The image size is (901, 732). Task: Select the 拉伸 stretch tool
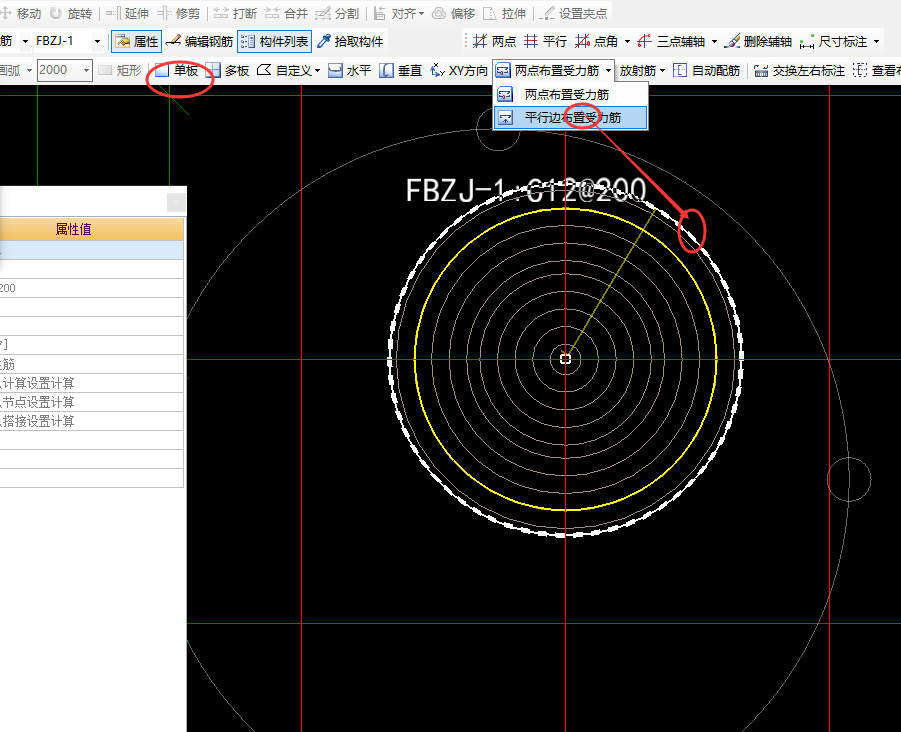pyautogui.click(x=505, y=13)
